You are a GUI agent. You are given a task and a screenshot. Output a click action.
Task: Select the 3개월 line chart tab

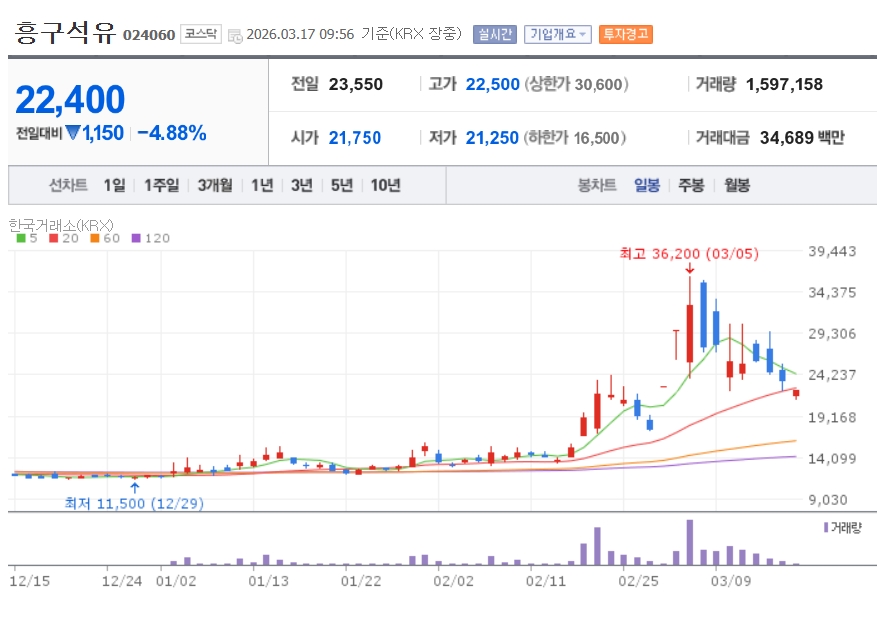tap(215, 185)
